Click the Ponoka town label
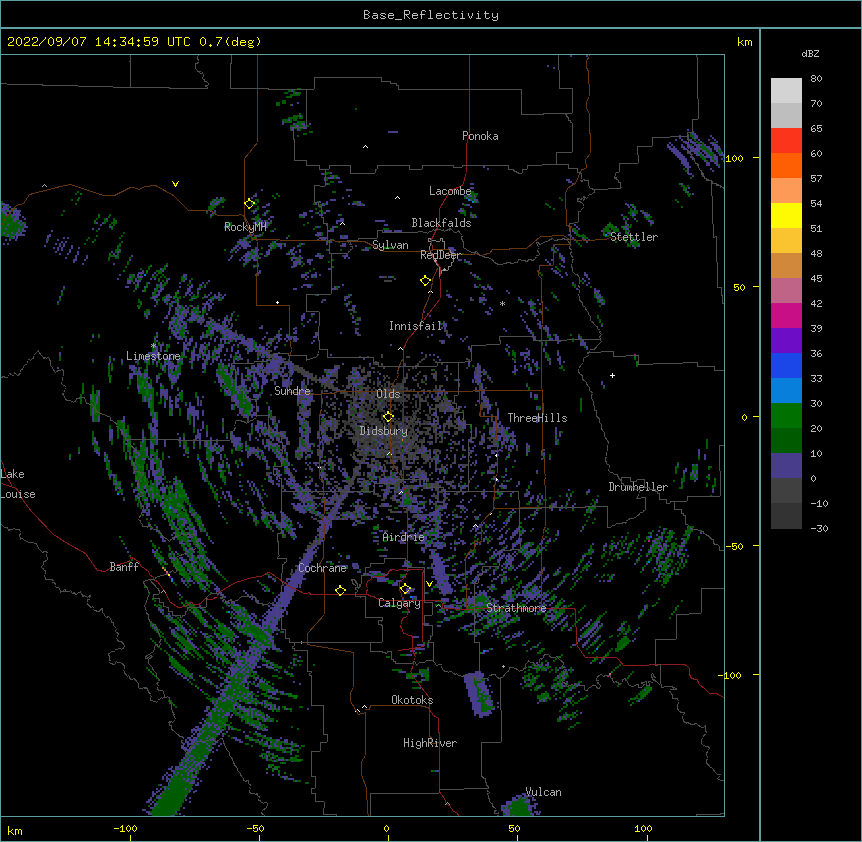This screenshot has height=842, width=862. click(x=480, y=136)
